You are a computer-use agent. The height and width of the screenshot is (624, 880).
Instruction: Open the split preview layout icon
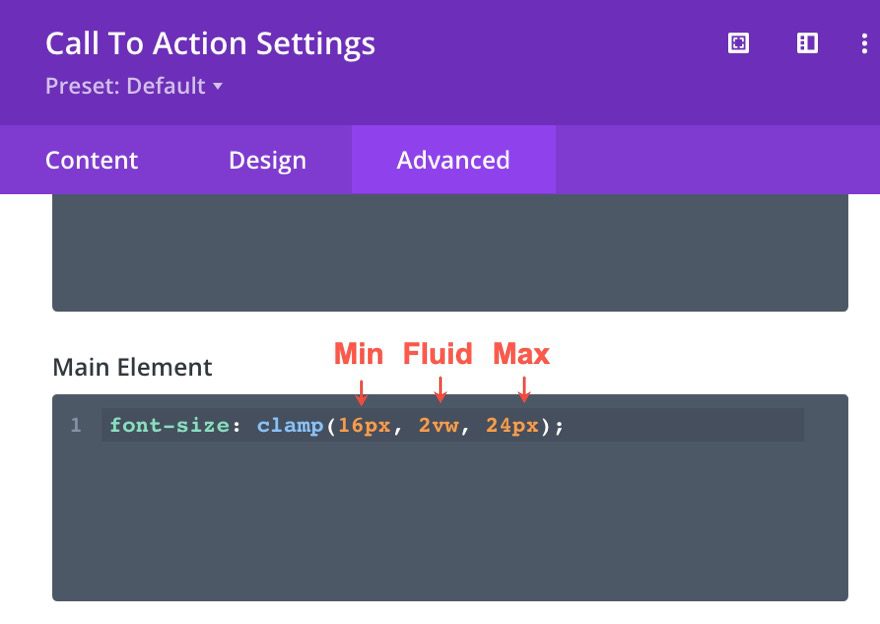[806, 44]
